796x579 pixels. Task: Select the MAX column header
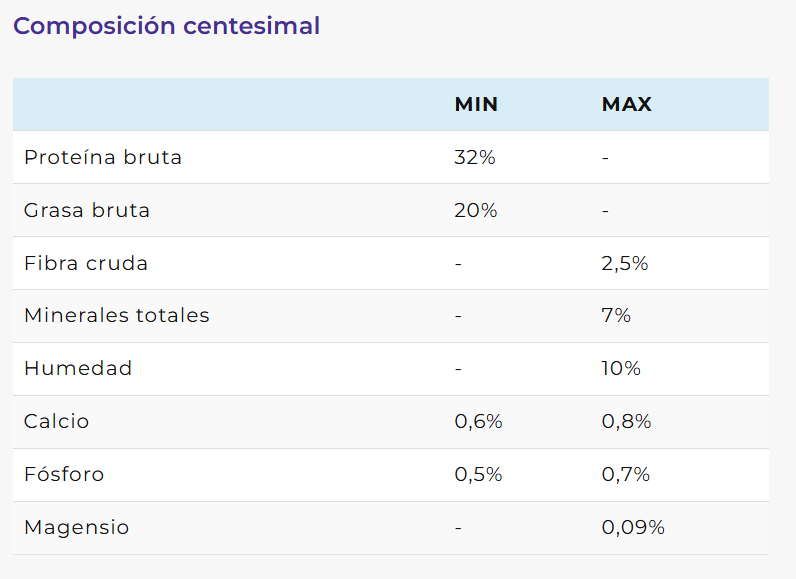tap(627, 105)
